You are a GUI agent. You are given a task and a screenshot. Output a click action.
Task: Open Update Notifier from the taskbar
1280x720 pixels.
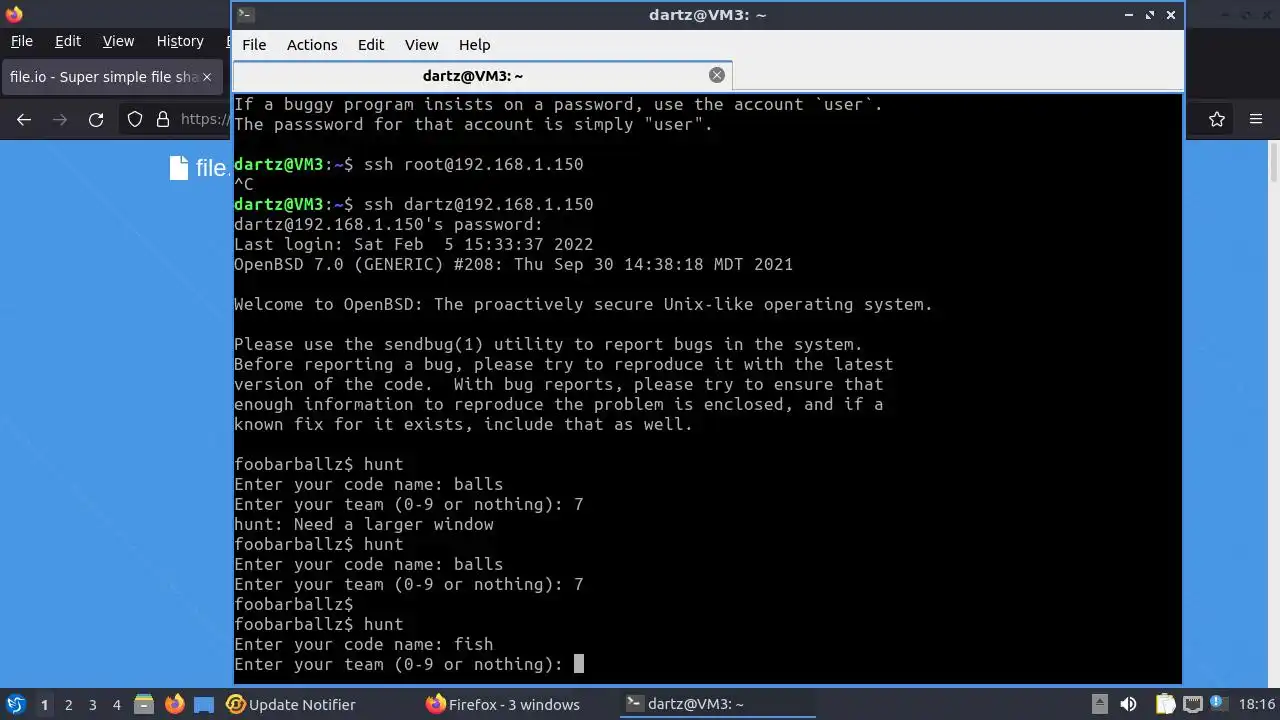[291, 704]
